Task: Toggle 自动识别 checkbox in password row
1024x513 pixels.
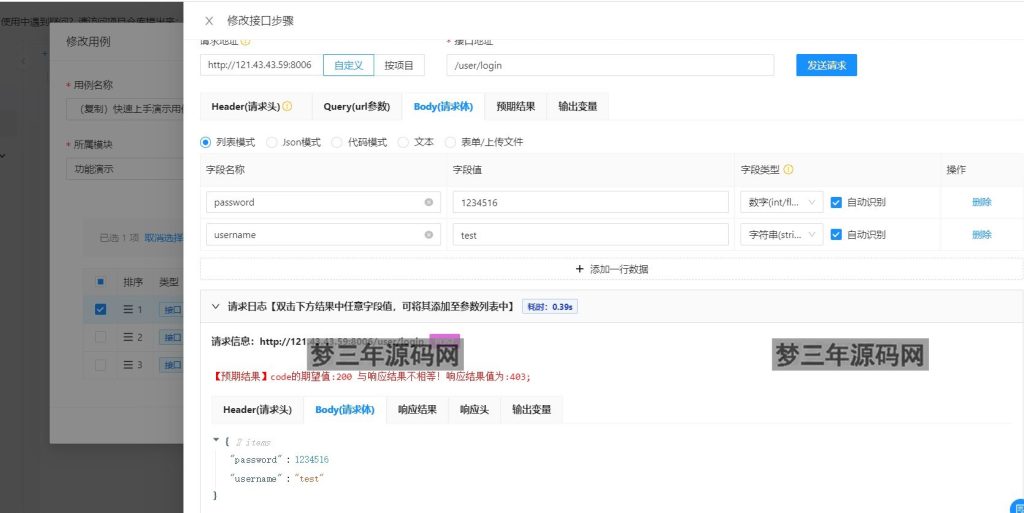Action: (836, 202)
